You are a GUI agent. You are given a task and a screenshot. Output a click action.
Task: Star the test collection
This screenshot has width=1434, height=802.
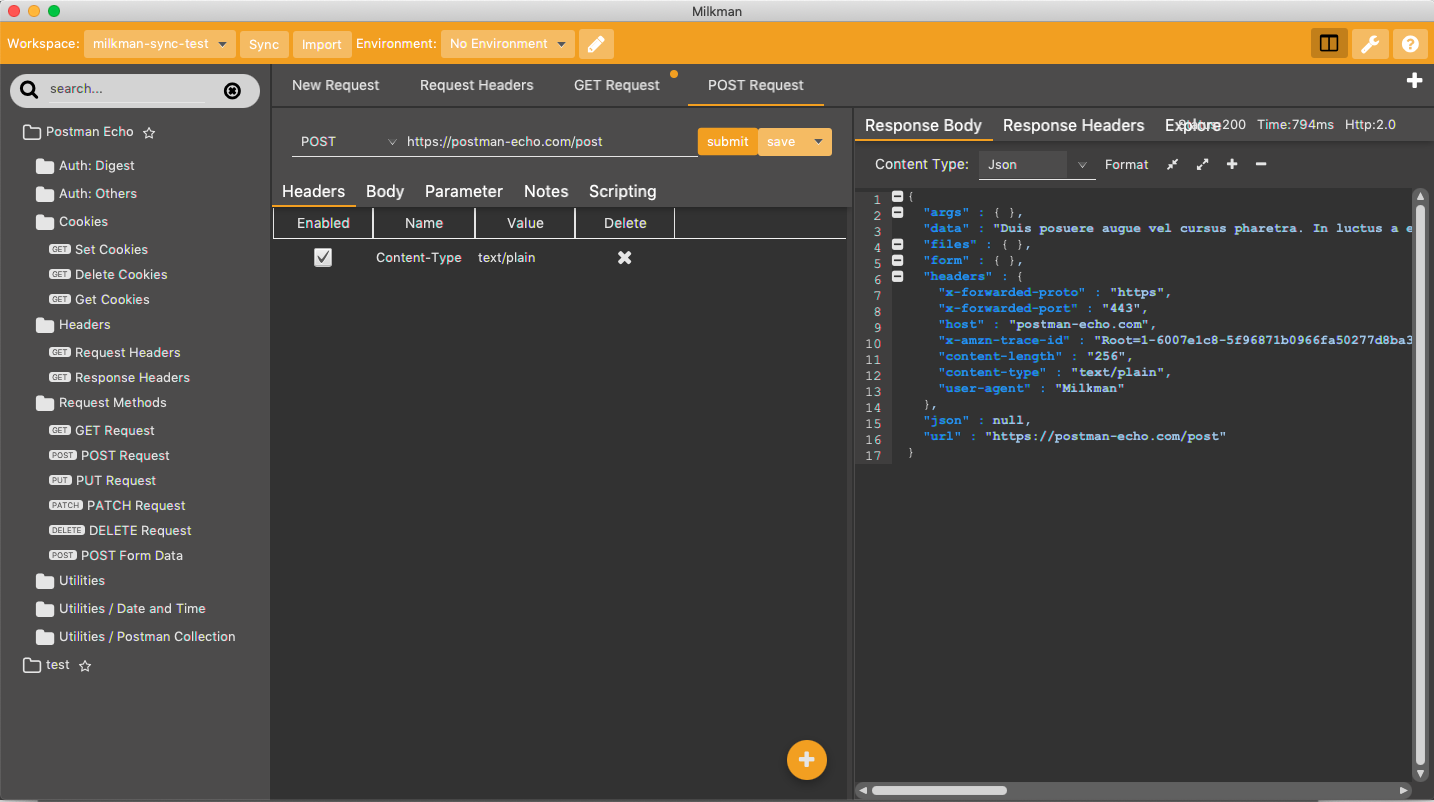pyautogui.click(x=85, y=665)
